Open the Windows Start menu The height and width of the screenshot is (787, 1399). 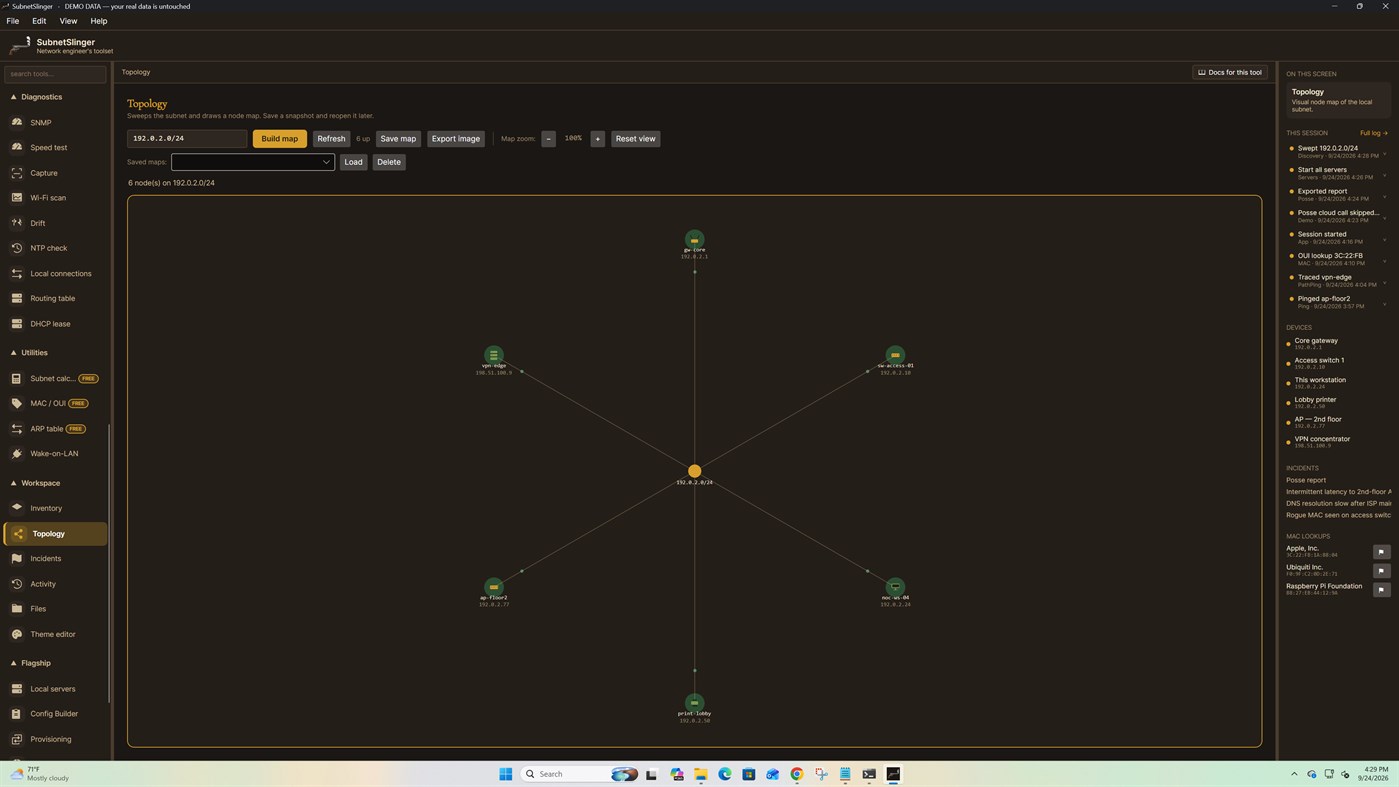tap(506, 774)
